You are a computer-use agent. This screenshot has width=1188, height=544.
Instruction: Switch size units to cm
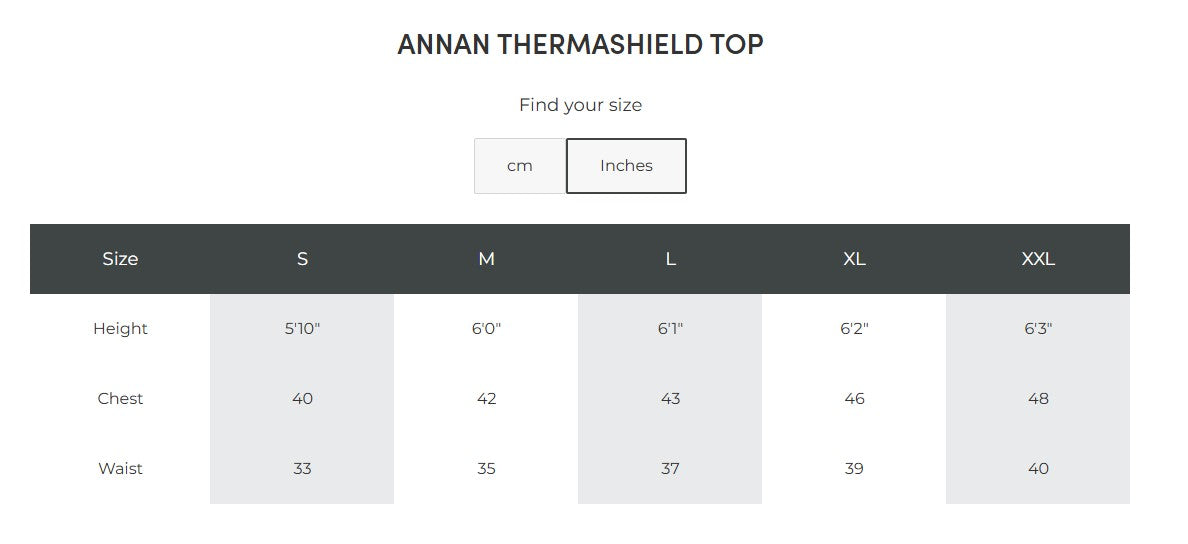tap(519, 166)
